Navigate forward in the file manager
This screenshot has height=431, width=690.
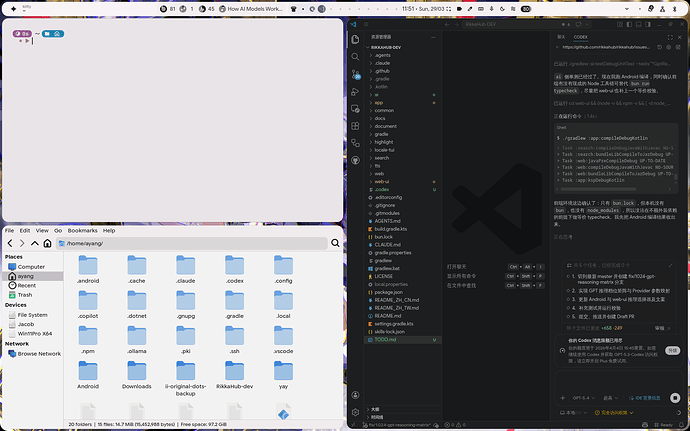22,243
